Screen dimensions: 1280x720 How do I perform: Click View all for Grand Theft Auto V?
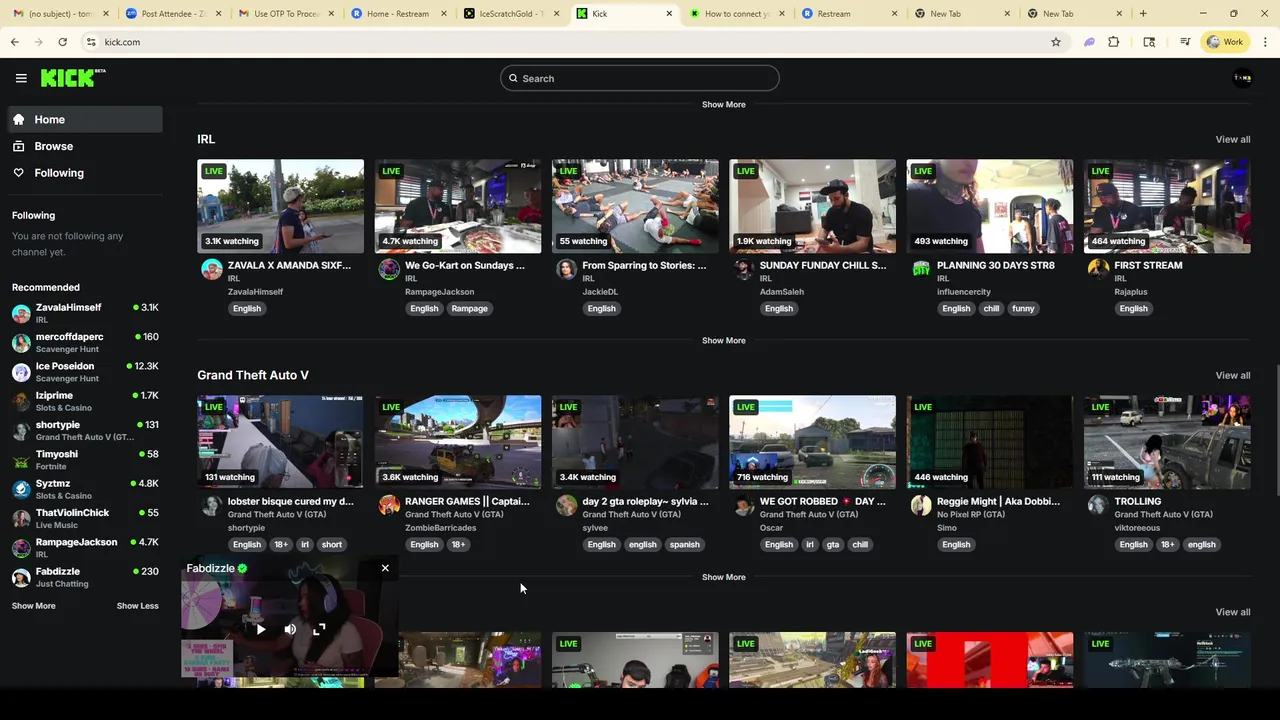1232,375
